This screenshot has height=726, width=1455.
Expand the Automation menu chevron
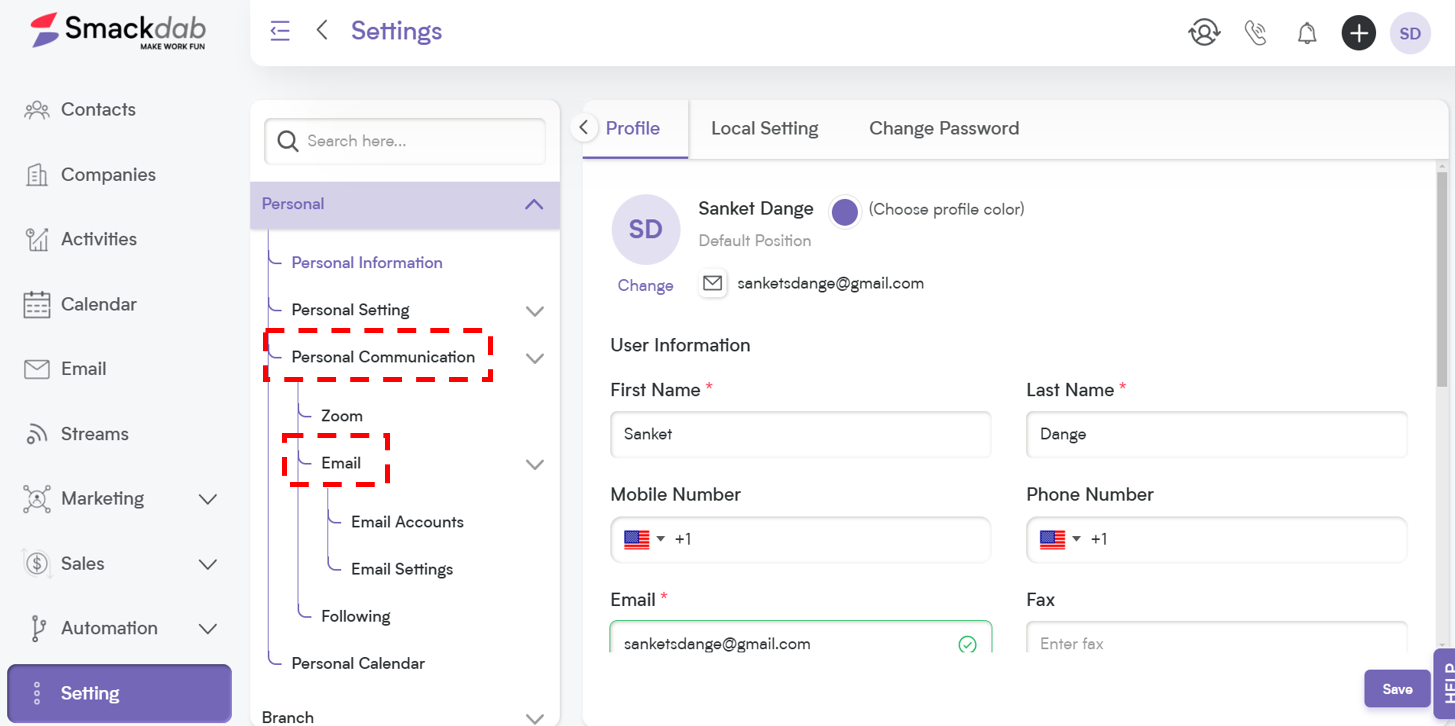point(208,629)
